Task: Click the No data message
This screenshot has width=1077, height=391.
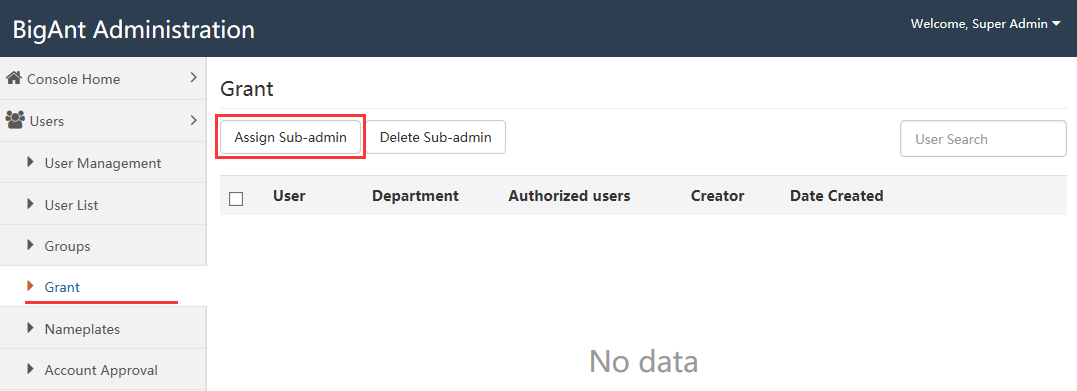Action: tap(644, 361)
